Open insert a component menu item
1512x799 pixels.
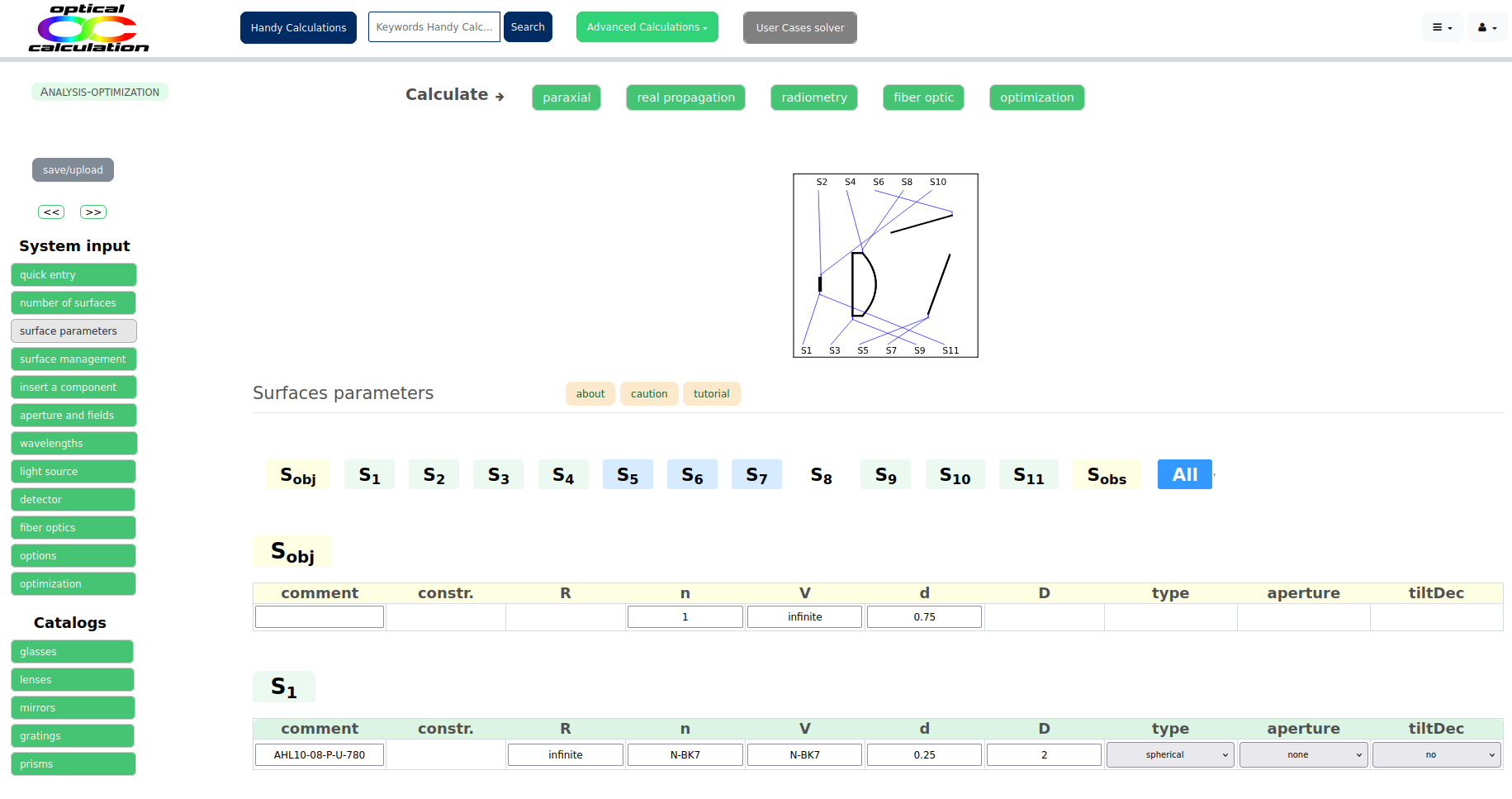pyautogui.click(x=73, y=387)
